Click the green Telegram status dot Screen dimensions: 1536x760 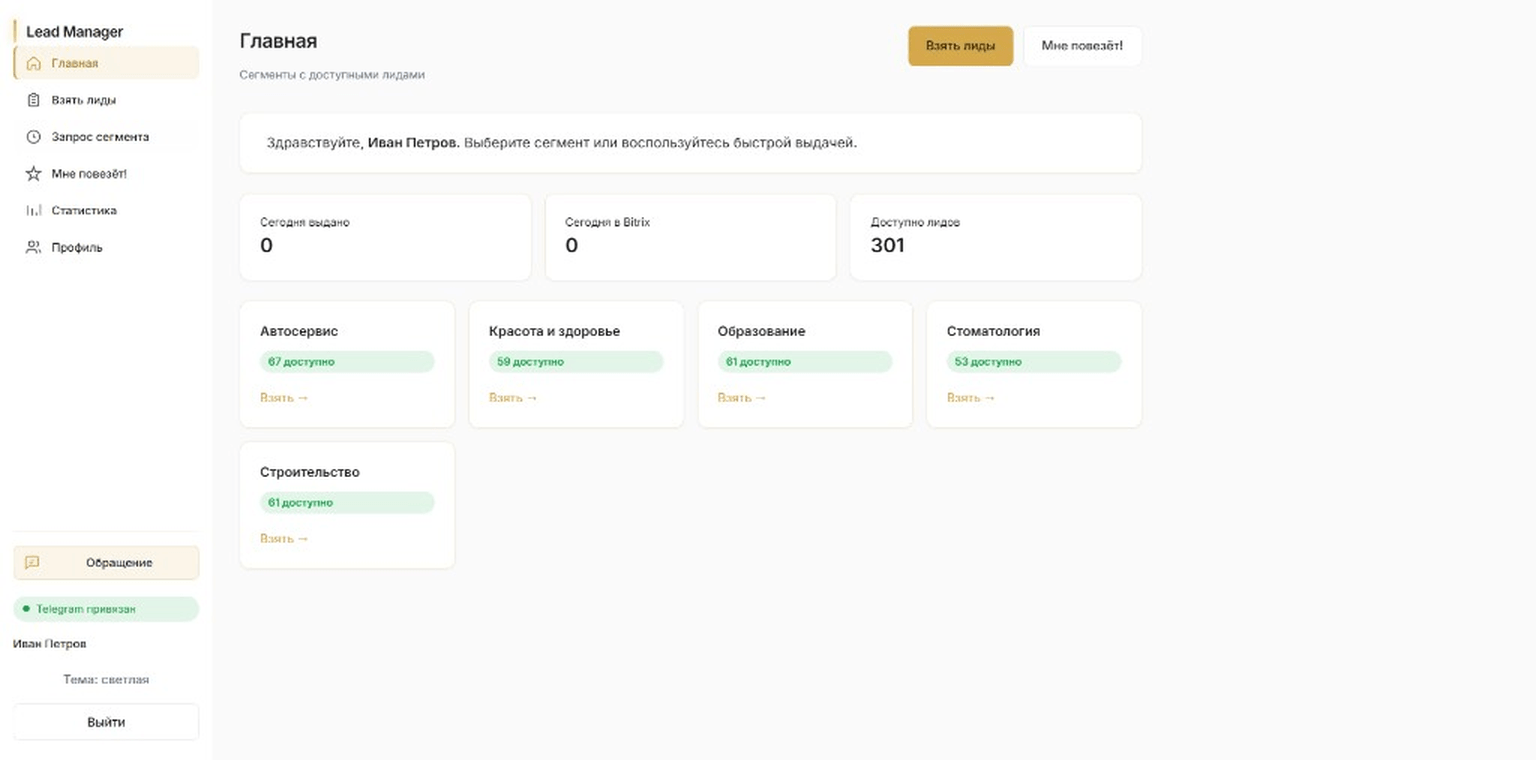pos(26,609)
